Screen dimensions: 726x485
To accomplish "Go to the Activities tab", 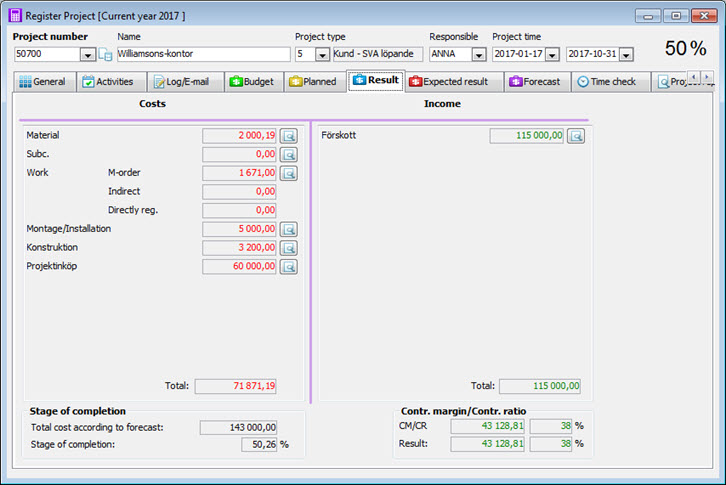I will coord(110,82).
